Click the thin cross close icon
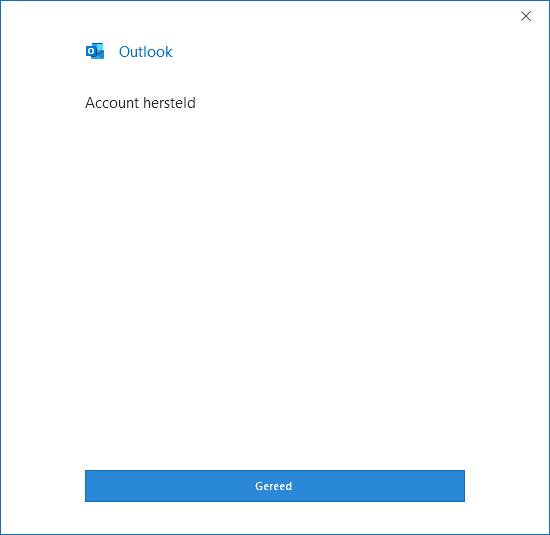The width and height of the screenshot is (550, 535). tap(526, 16)
